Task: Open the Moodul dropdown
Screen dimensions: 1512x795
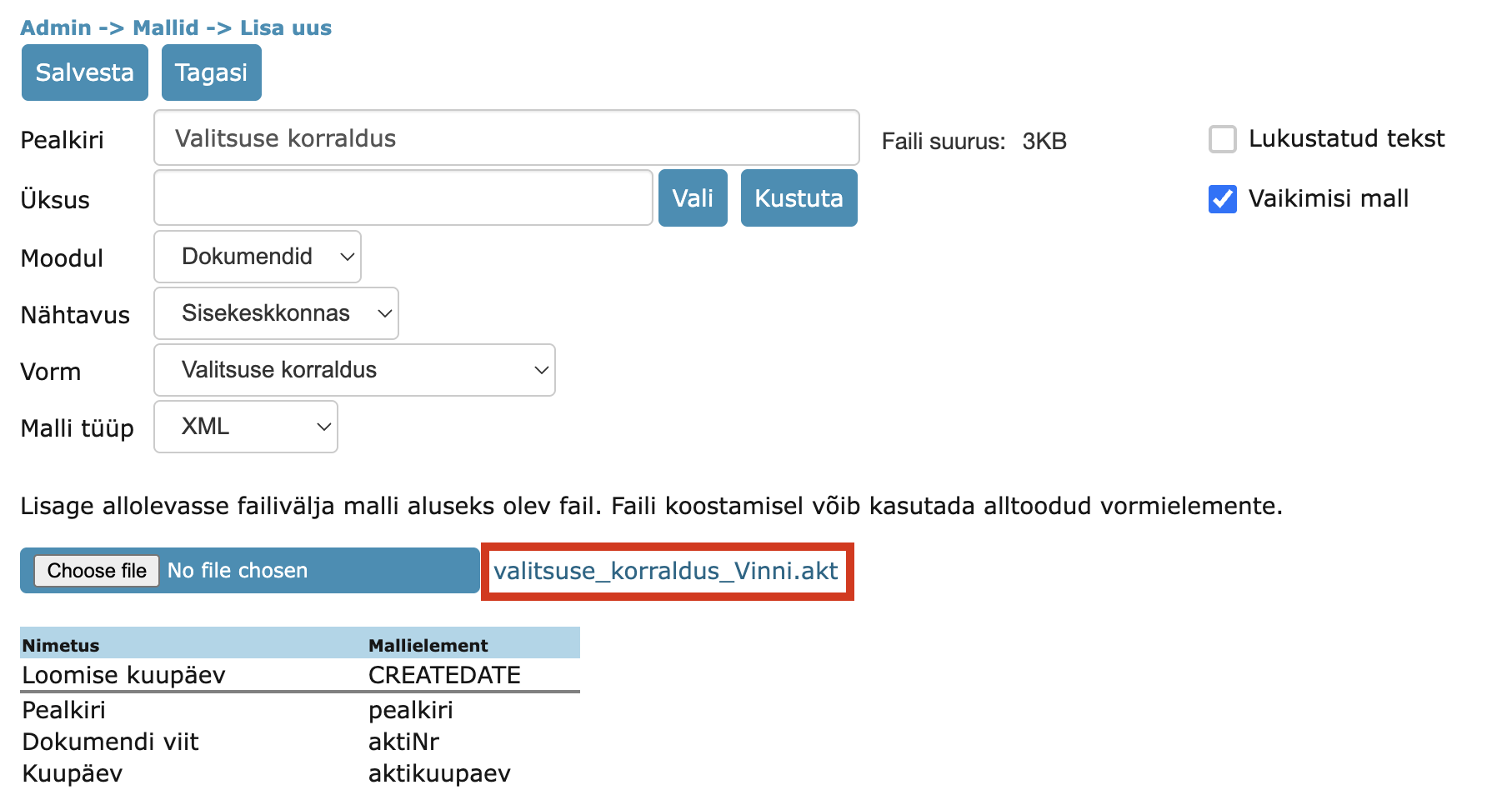Action: [x=258, y=257]
